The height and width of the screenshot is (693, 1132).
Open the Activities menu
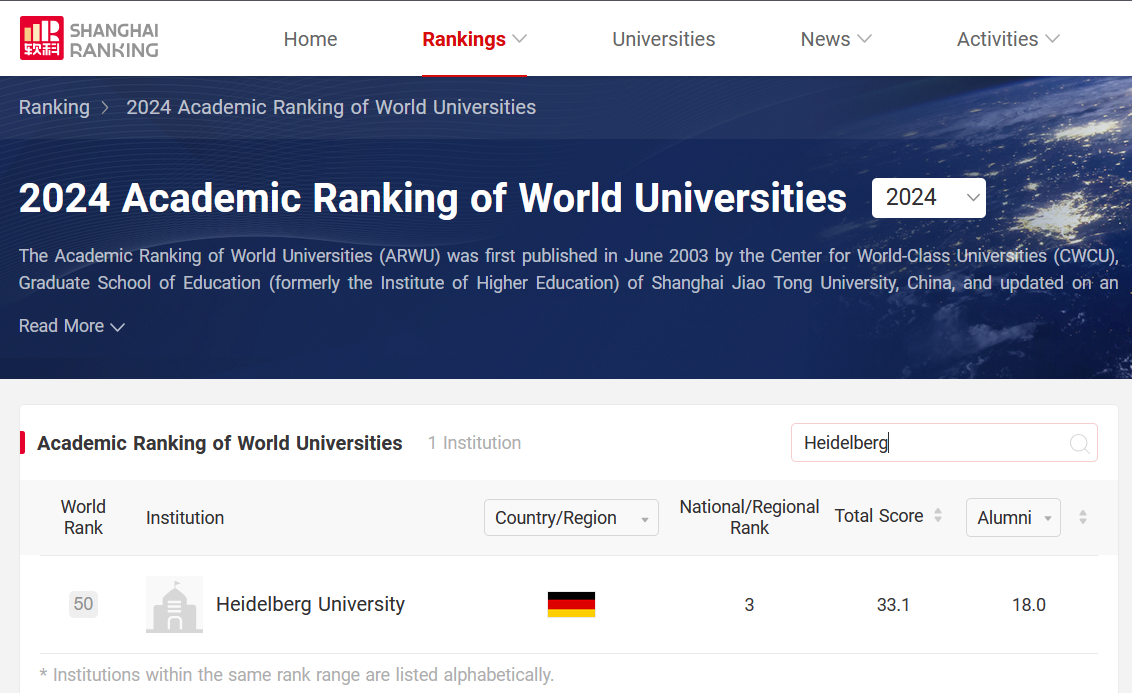tap(1008, 39)
